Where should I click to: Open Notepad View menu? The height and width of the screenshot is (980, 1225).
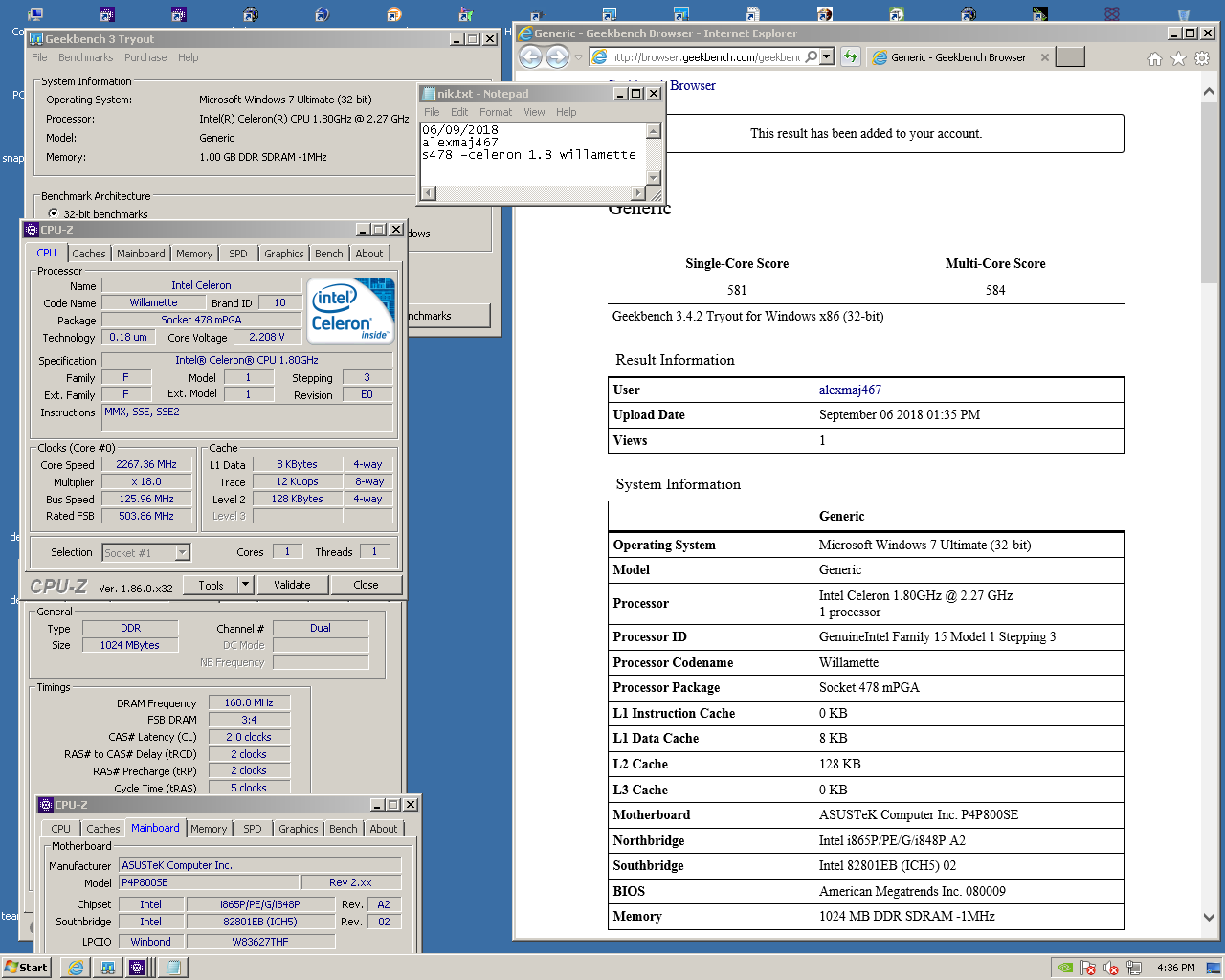pos(534,112)
